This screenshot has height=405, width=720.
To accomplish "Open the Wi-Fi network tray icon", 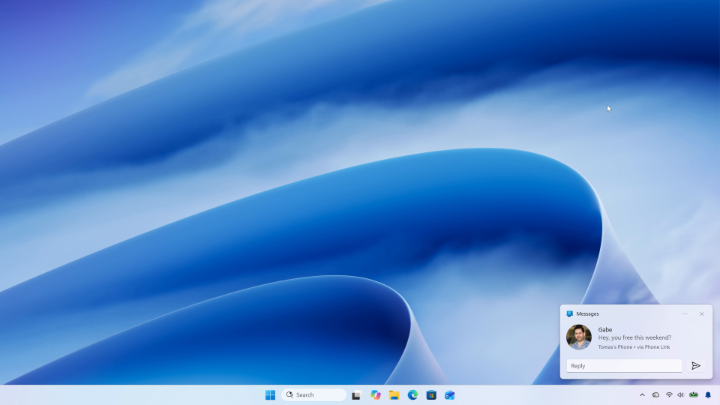I will point(669,395).
